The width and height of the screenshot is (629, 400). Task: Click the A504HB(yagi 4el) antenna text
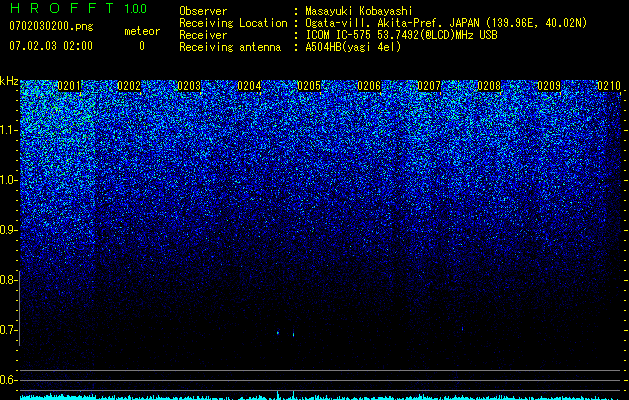point(353,47)
